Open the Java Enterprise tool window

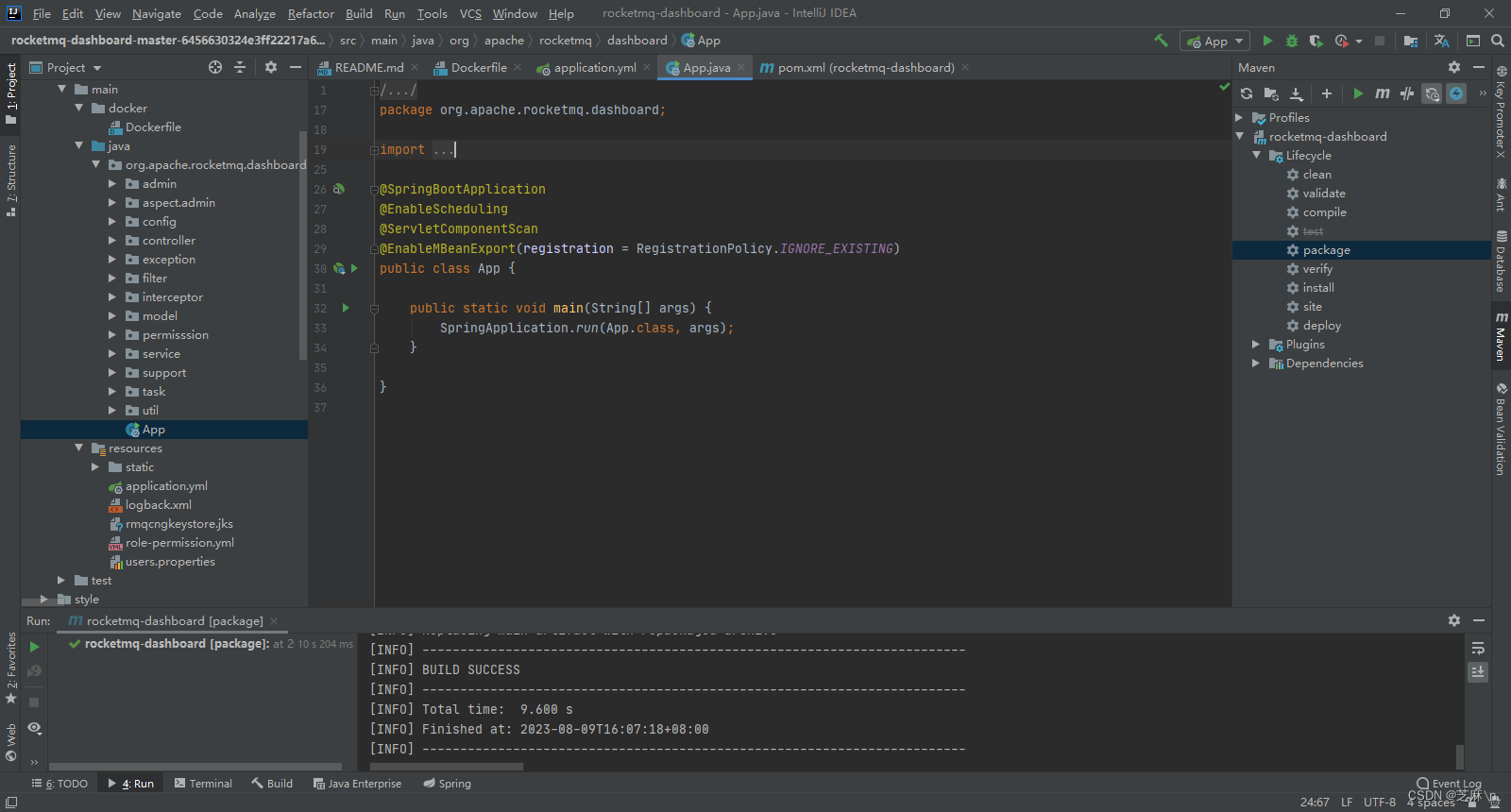pyautogui.click(x=357, y=783)
